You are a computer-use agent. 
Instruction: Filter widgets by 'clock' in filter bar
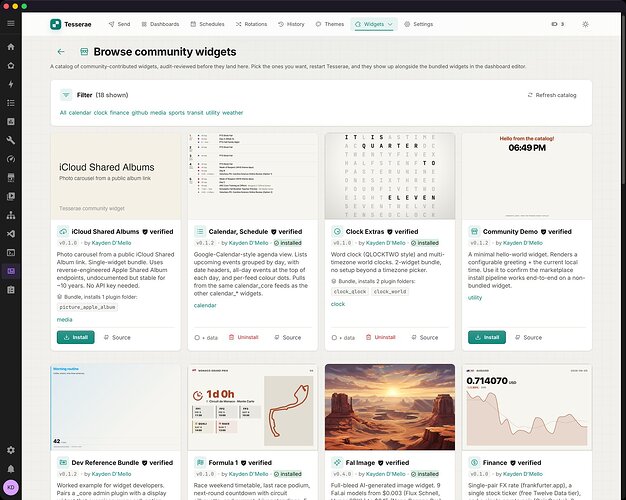pyautogui.click(x=101, y=113)
